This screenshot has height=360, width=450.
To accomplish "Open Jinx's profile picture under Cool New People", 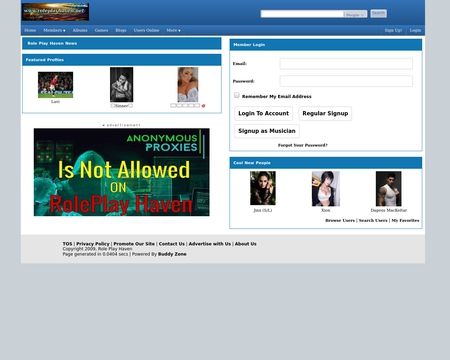I will 263,188.
